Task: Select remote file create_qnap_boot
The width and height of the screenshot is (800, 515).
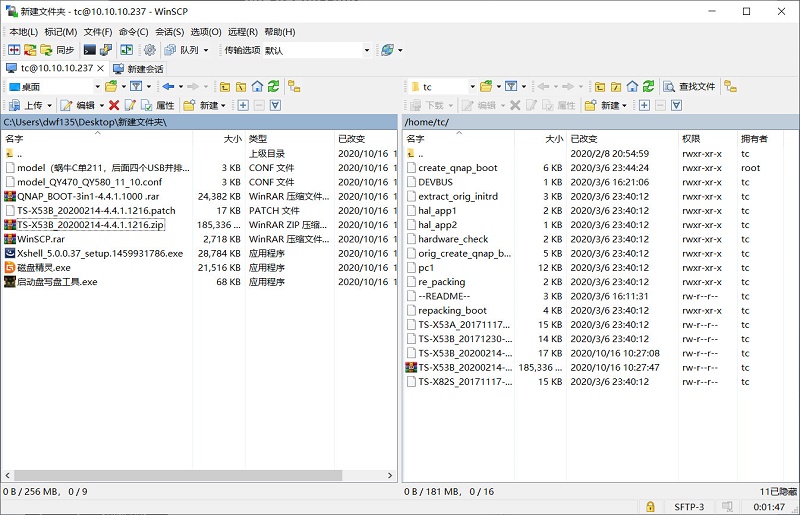Action: (458, 168)
